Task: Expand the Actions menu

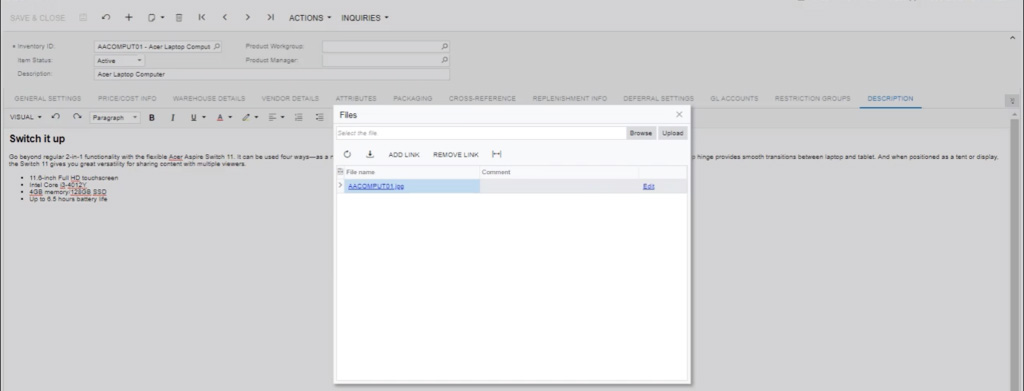Action: [310, 18]
